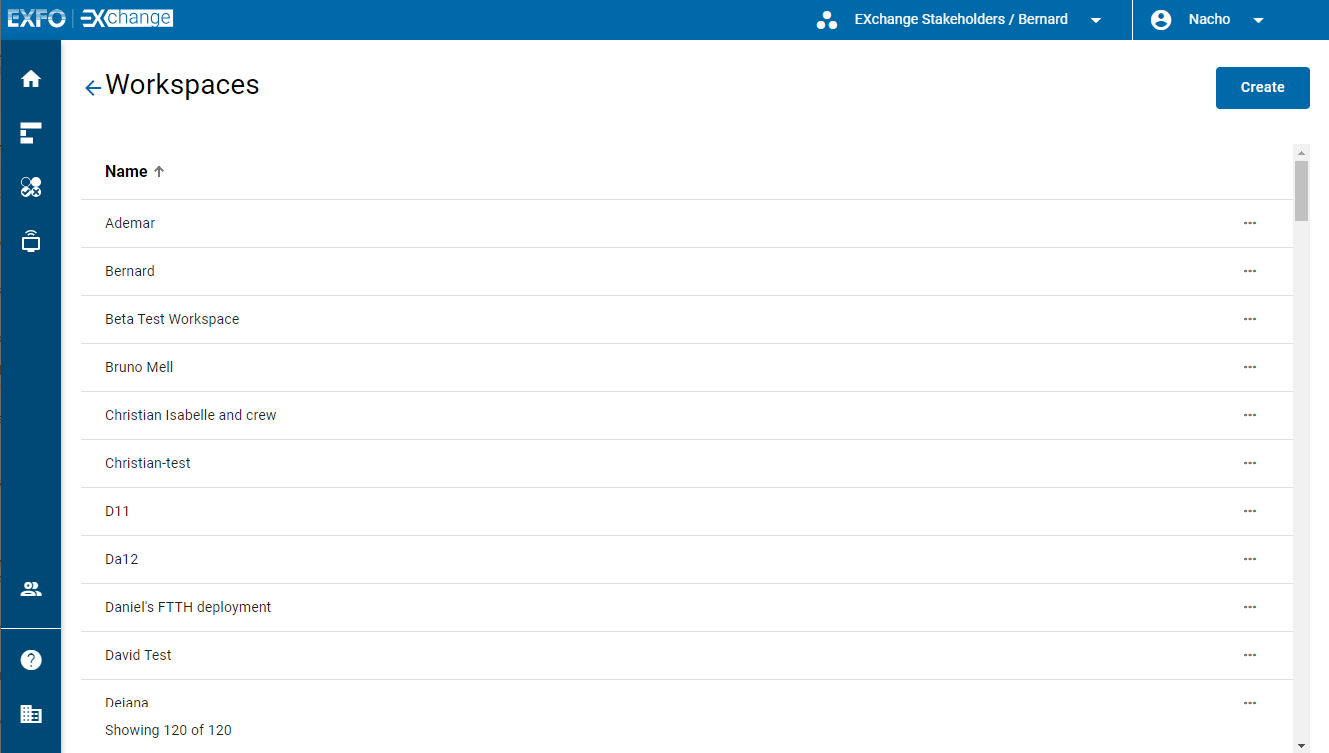This screenshot has height=753, width=1329.
Task: Open the results dashboard icon in the sidebar
Action: pyautogui.click(x=30, y=132)
